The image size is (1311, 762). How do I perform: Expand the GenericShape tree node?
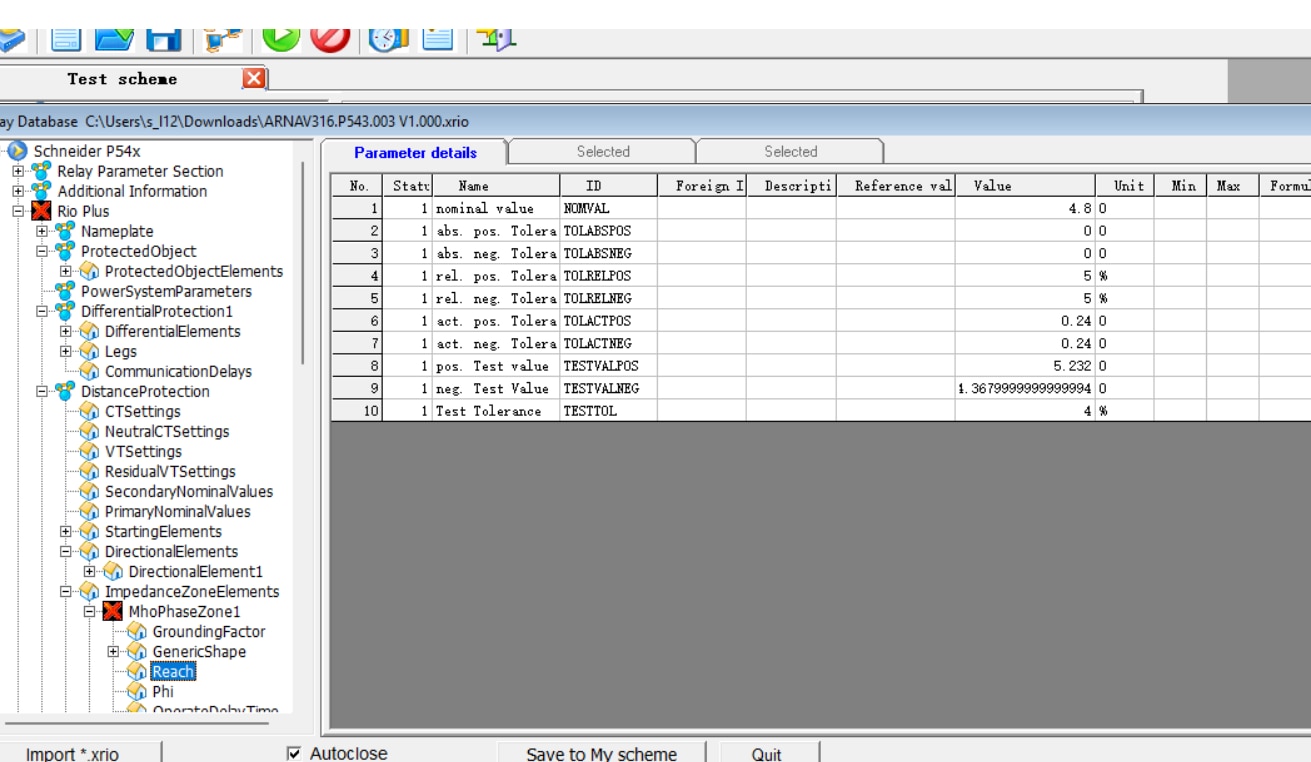point(113,651)
